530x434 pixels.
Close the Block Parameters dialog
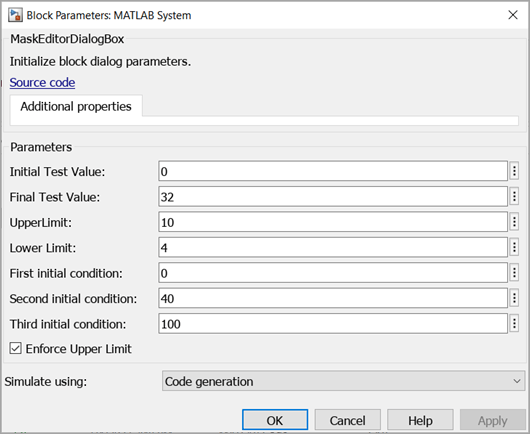click(513, 15)
